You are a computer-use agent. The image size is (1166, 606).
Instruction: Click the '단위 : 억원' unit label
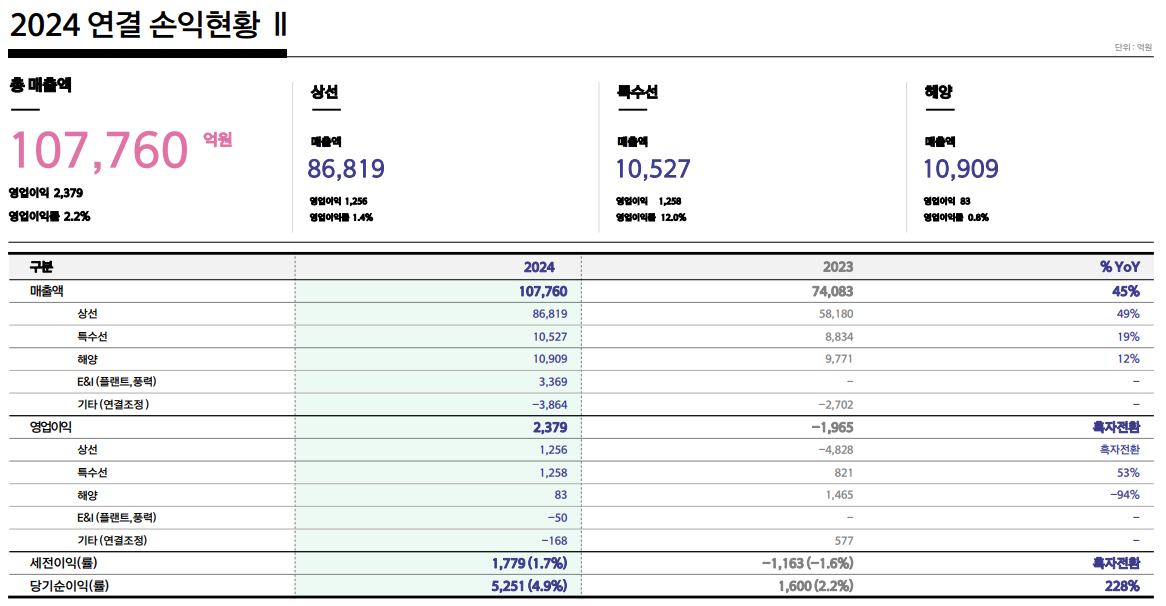1133,47
